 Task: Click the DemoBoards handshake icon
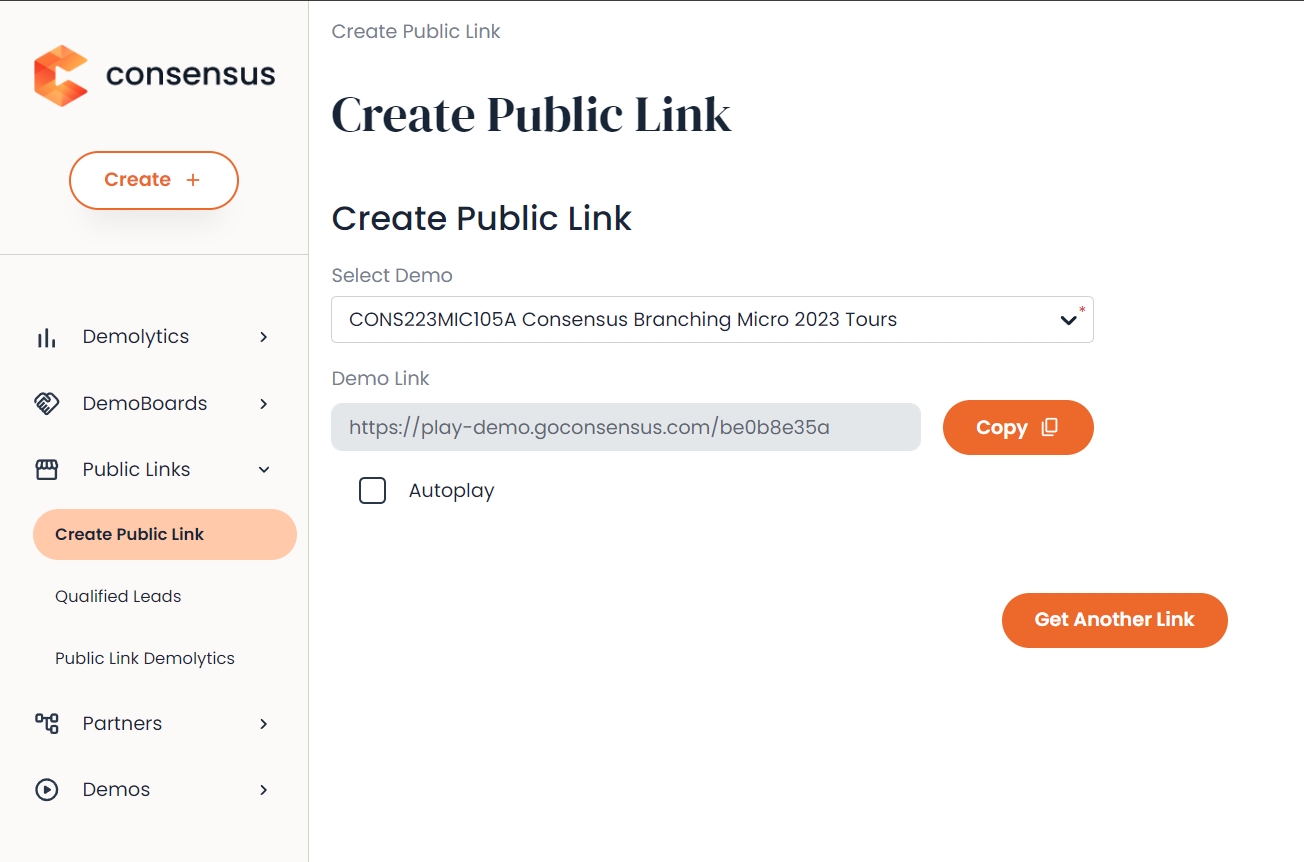[x=46, y=403]
